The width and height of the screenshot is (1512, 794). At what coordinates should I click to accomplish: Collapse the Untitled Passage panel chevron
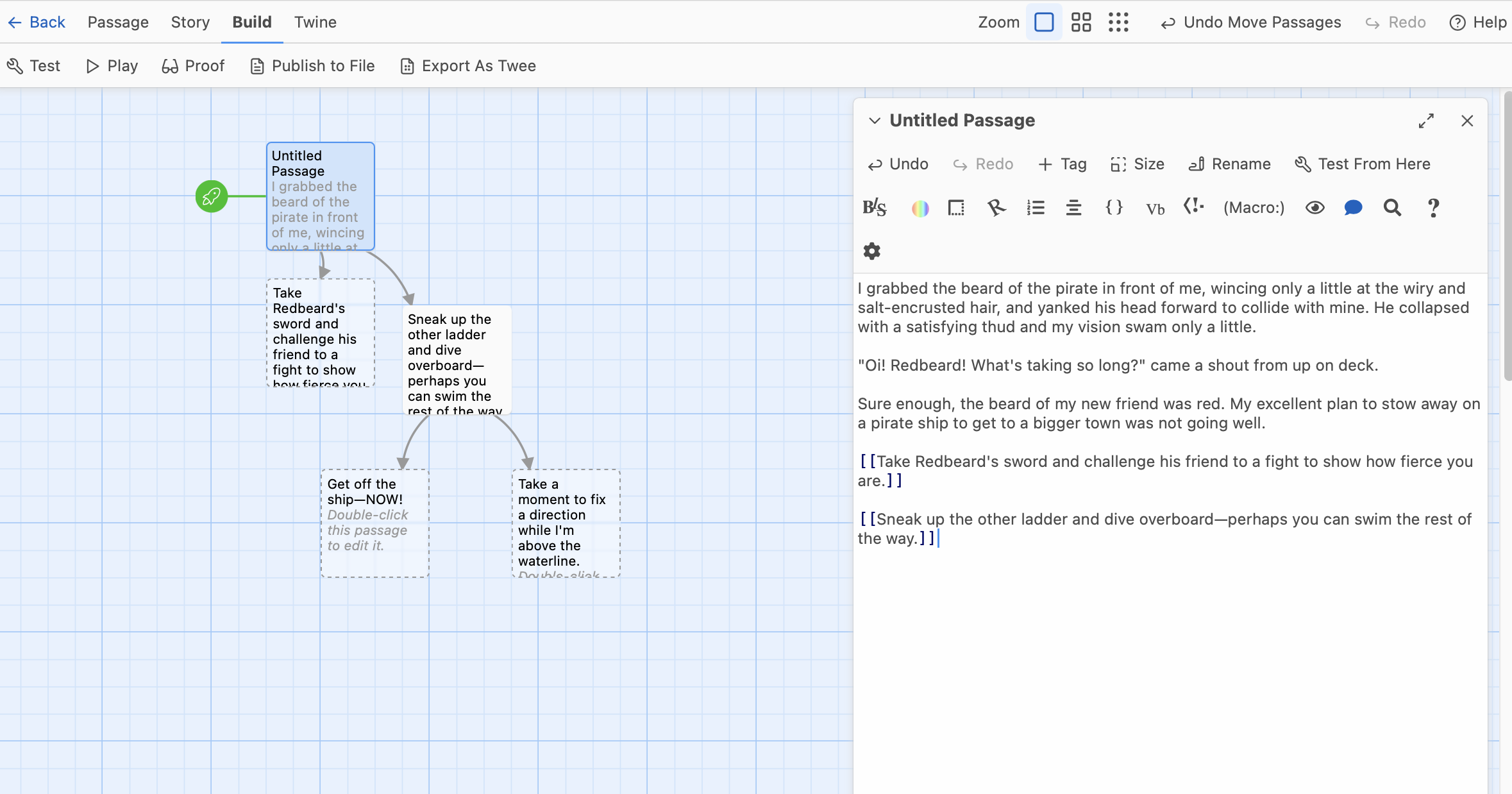pyautogui.click(x=875, y=121)
